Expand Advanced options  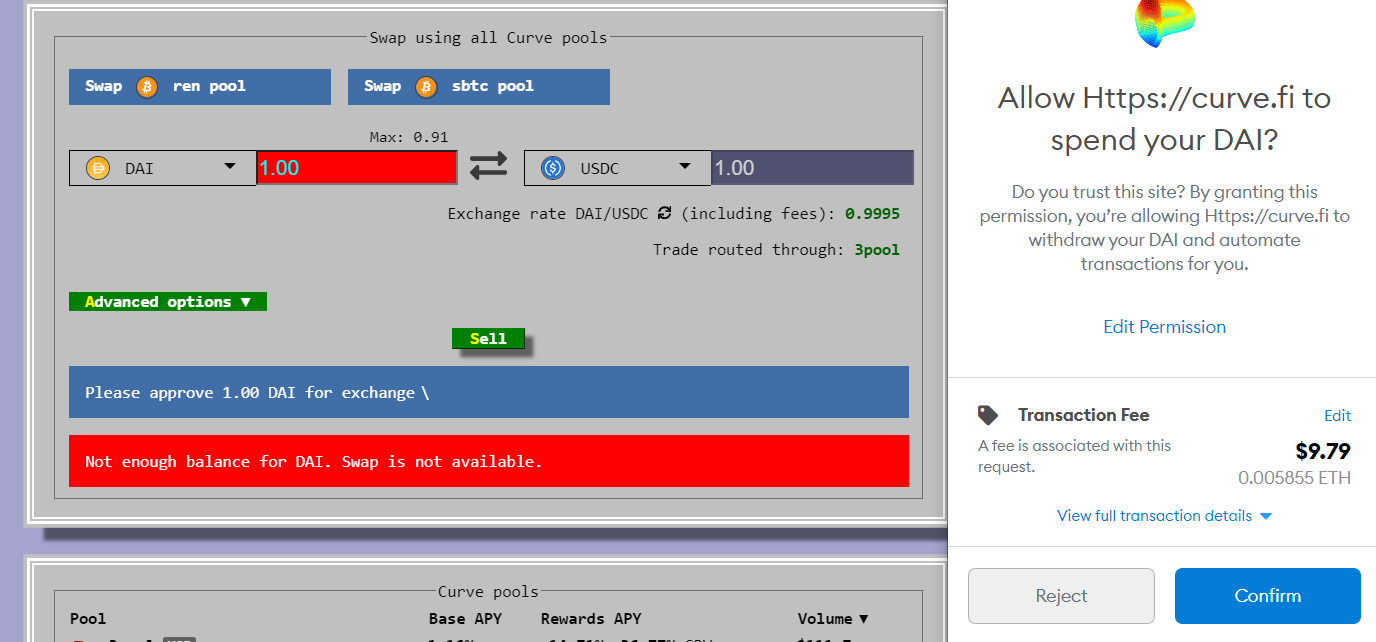[x=168, y=302]
